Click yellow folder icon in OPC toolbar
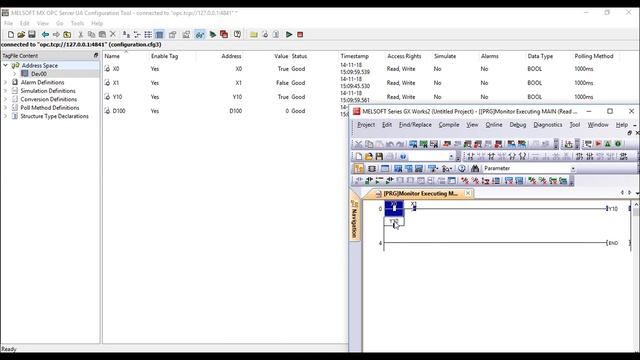This screenshot has height=360, width=640. coord(253,35)
